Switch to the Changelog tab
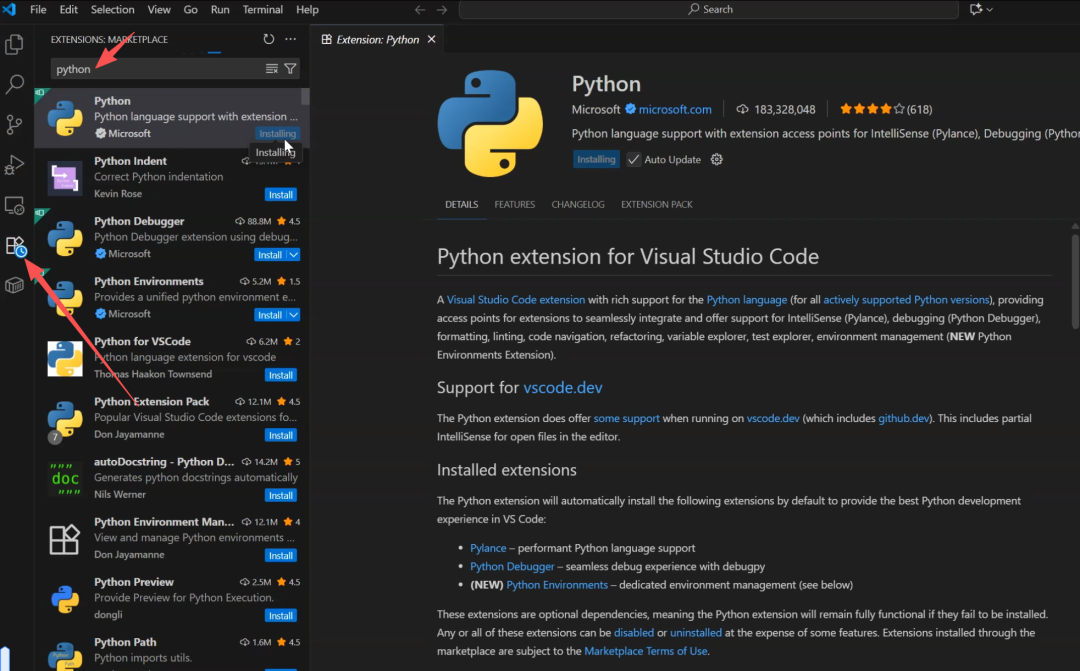This screenshot has height=671, width=1080. pyautogui.click(x=578, y=205)
